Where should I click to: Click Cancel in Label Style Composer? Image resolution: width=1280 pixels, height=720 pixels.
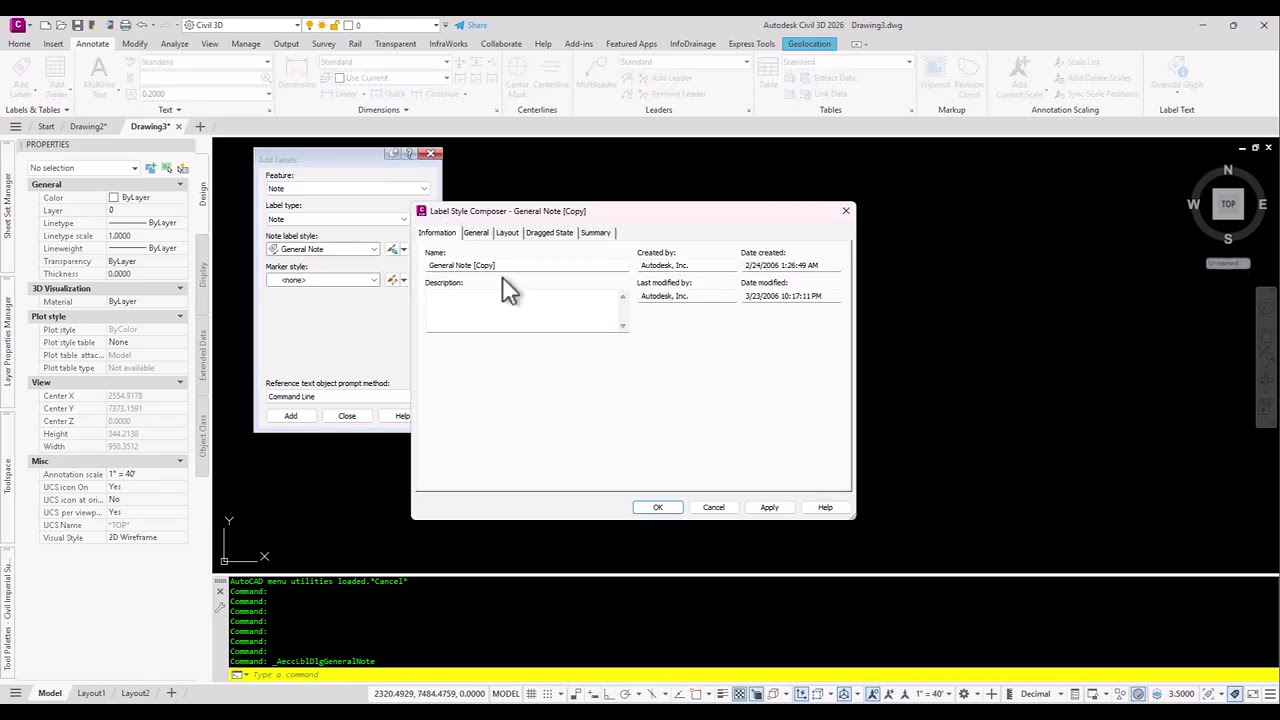714,507
